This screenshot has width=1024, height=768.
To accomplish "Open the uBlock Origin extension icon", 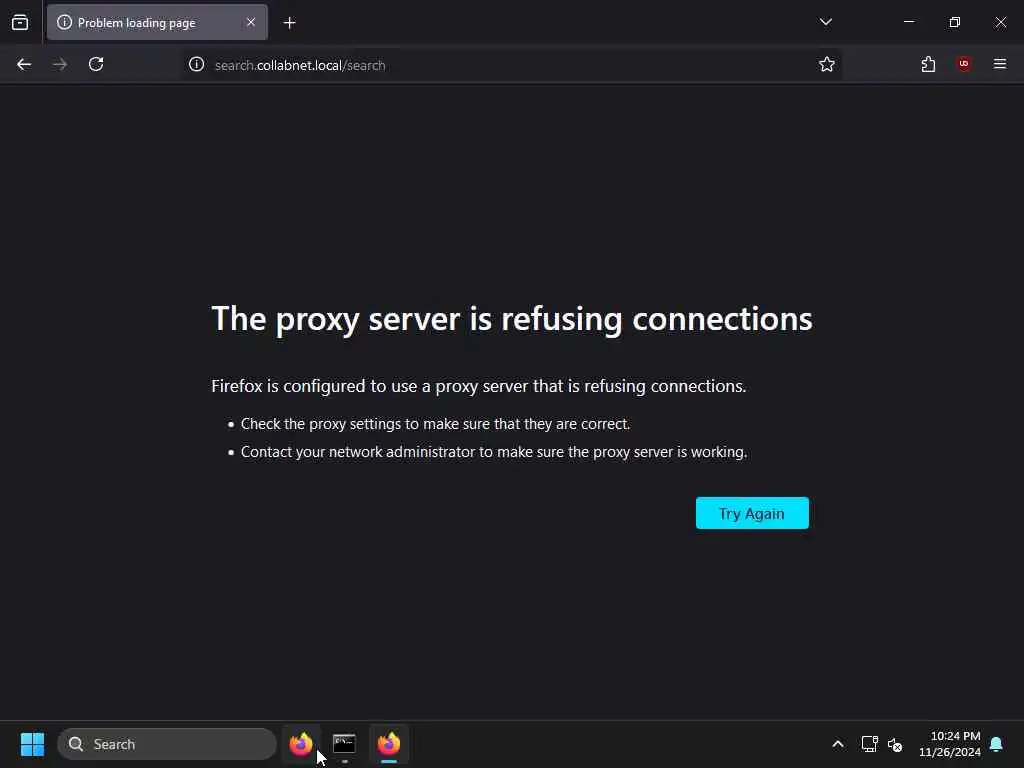I will coord(964,64).
